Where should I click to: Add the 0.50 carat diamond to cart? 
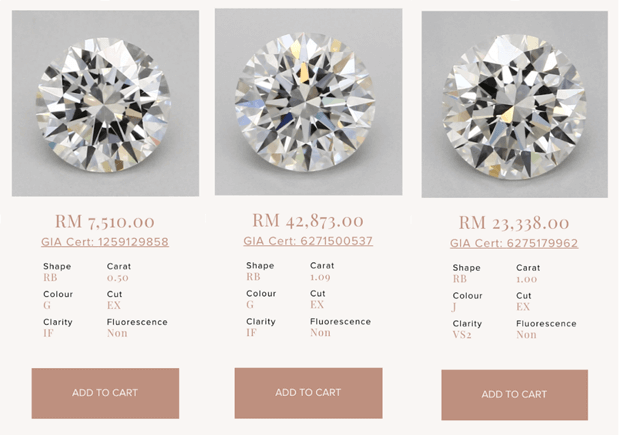point(105,393)
